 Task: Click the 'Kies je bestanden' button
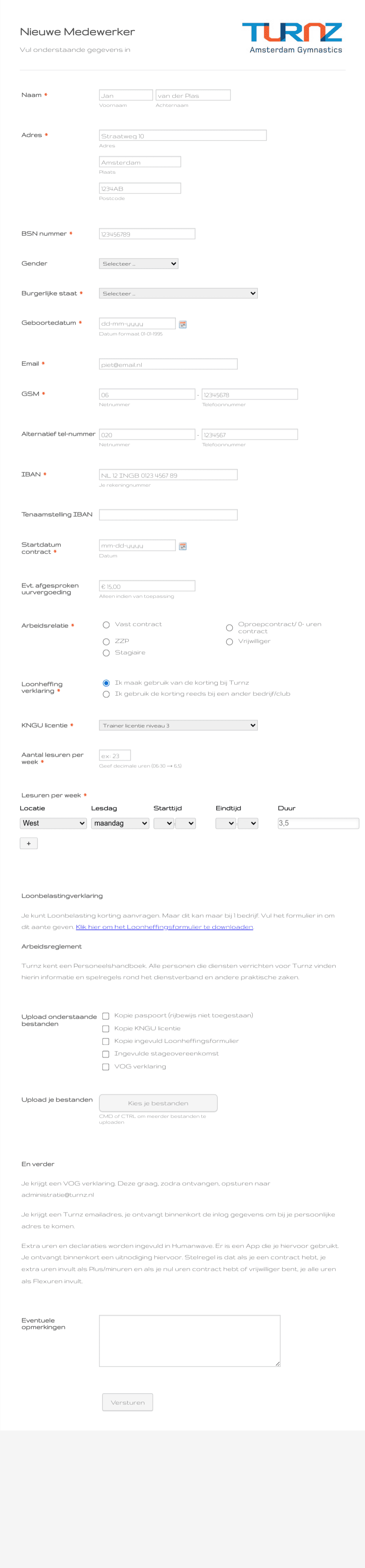[x=157, y=1103]
